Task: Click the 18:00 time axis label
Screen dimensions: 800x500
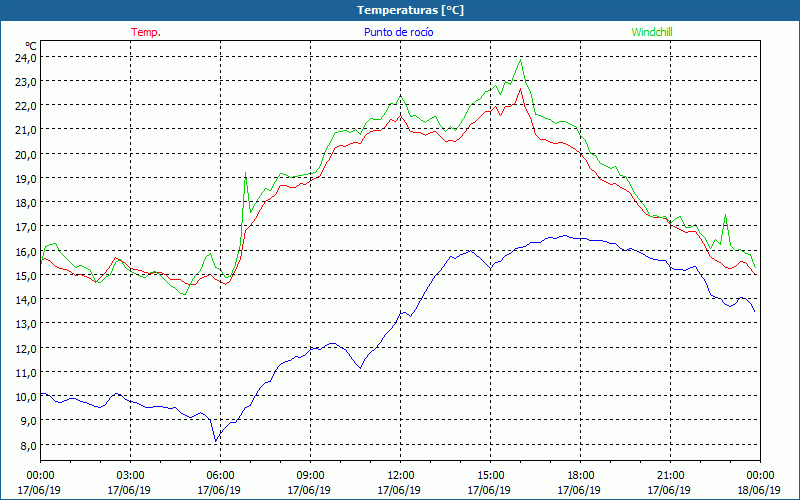Action: pyautogui.click(x=581, y=475)
